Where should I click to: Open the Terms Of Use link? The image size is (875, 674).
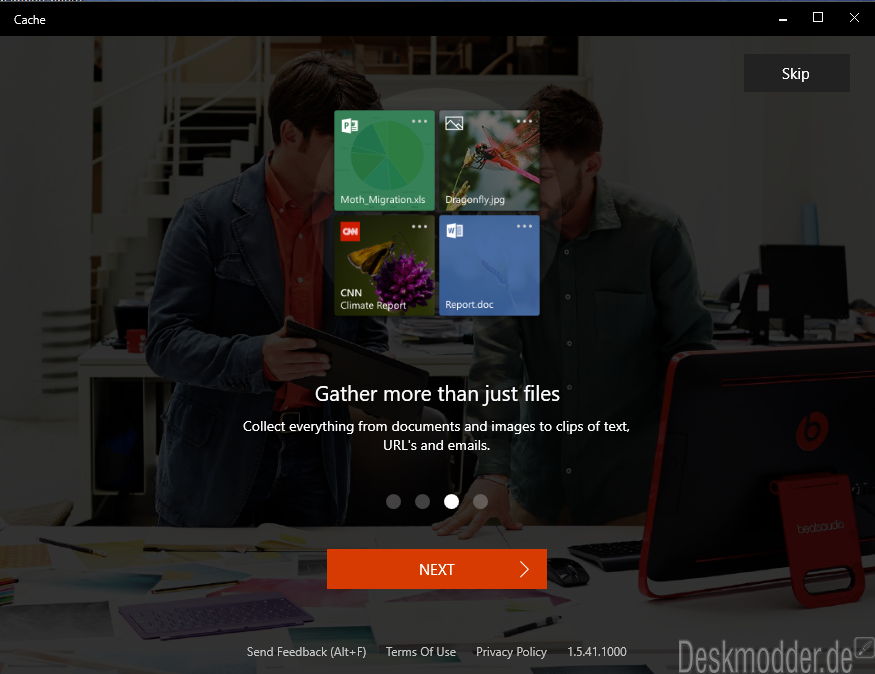point(421,652)
